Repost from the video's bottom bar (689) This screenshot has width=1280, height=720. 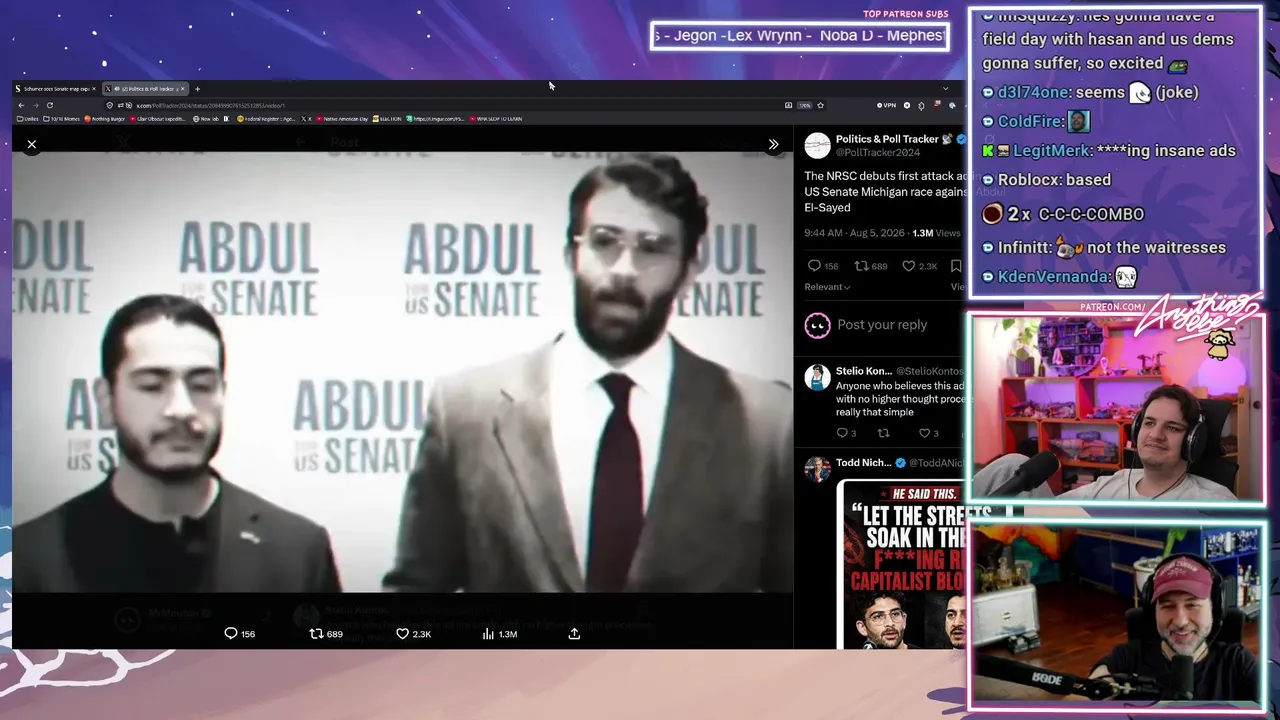(326, 634)
